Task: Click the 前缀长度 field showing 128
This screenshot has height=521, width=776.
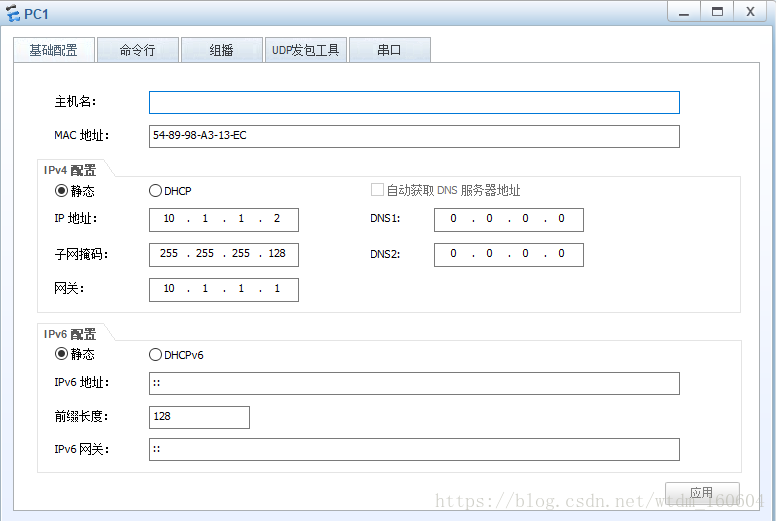Action: pyautogui.click(x=199, y=417)
